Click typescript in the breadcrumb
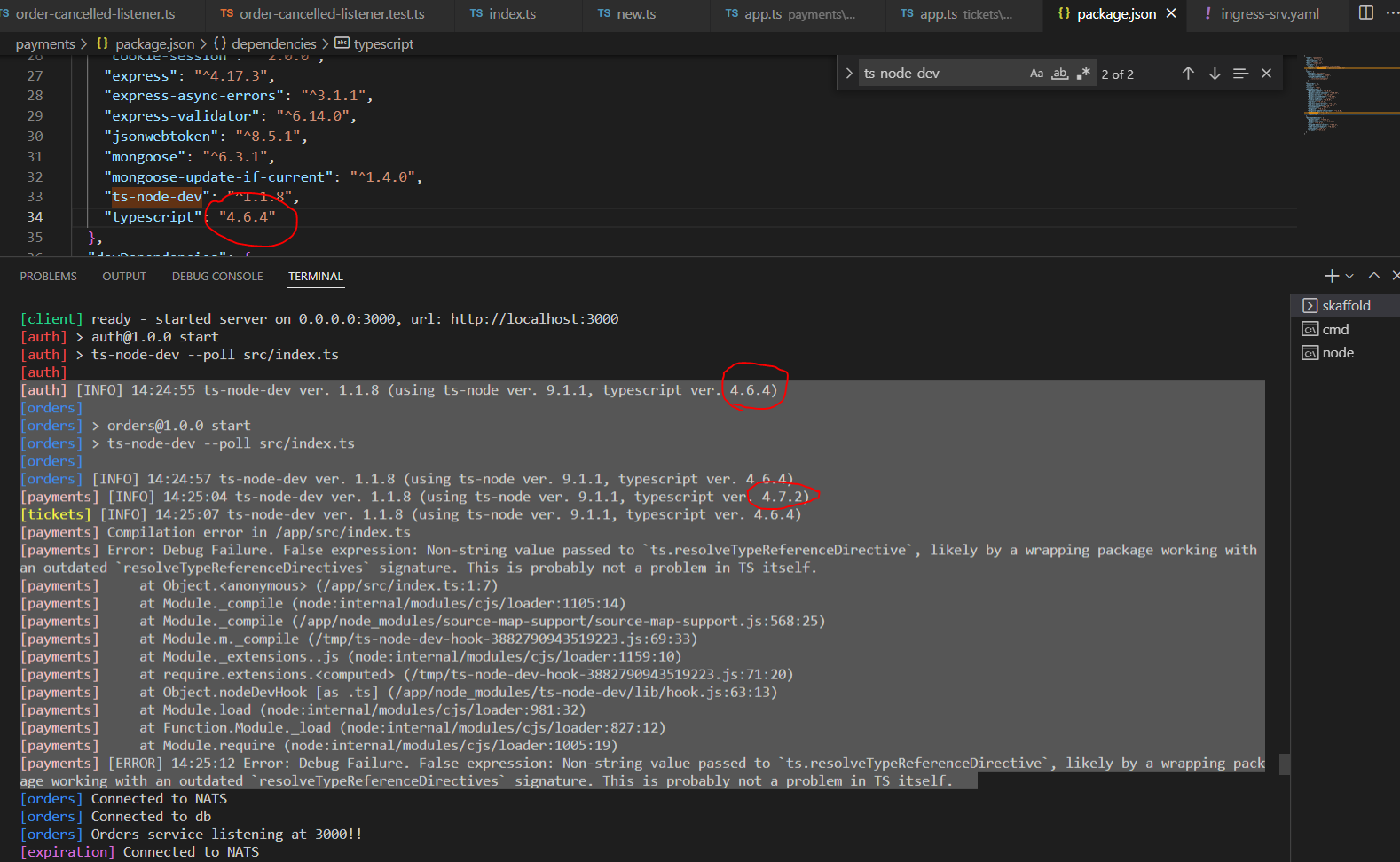The height and width of the screenshot is (862, 1400). click(382, 43)
